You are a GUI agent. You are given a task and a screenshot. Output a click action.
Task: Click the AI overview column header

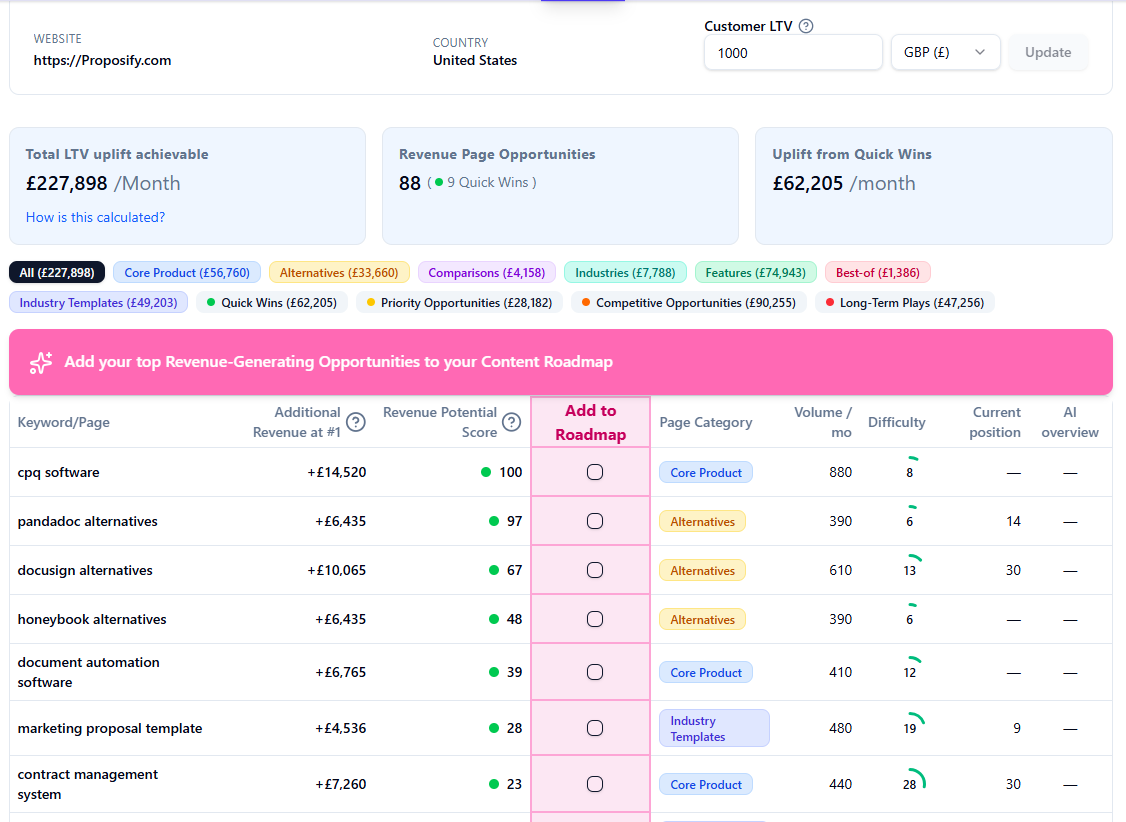(1070, 422)
